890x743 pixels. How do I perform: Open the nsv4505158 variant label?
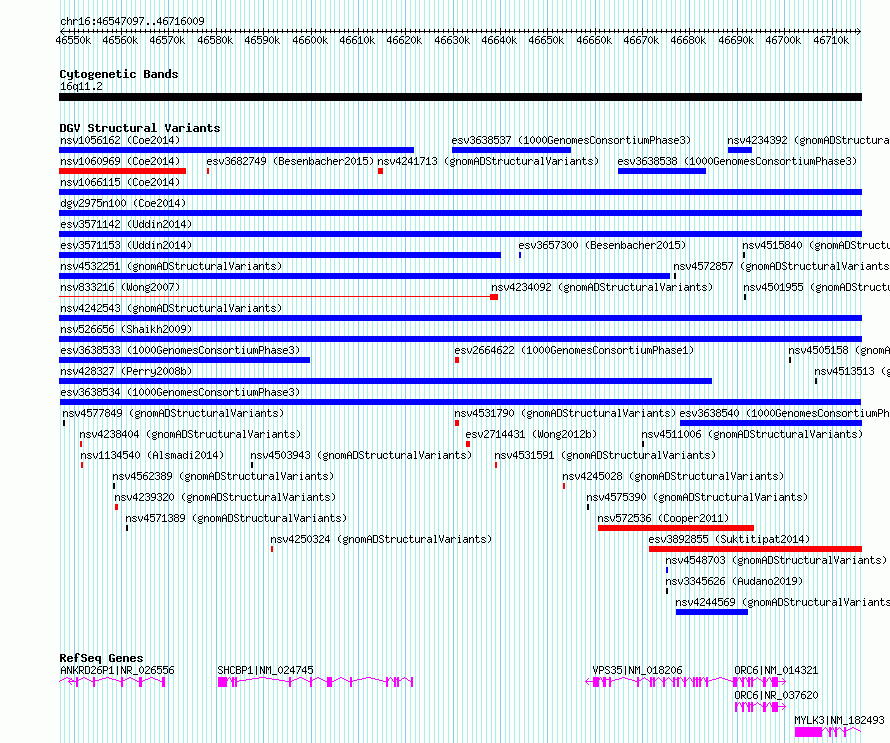coord(838,350)
